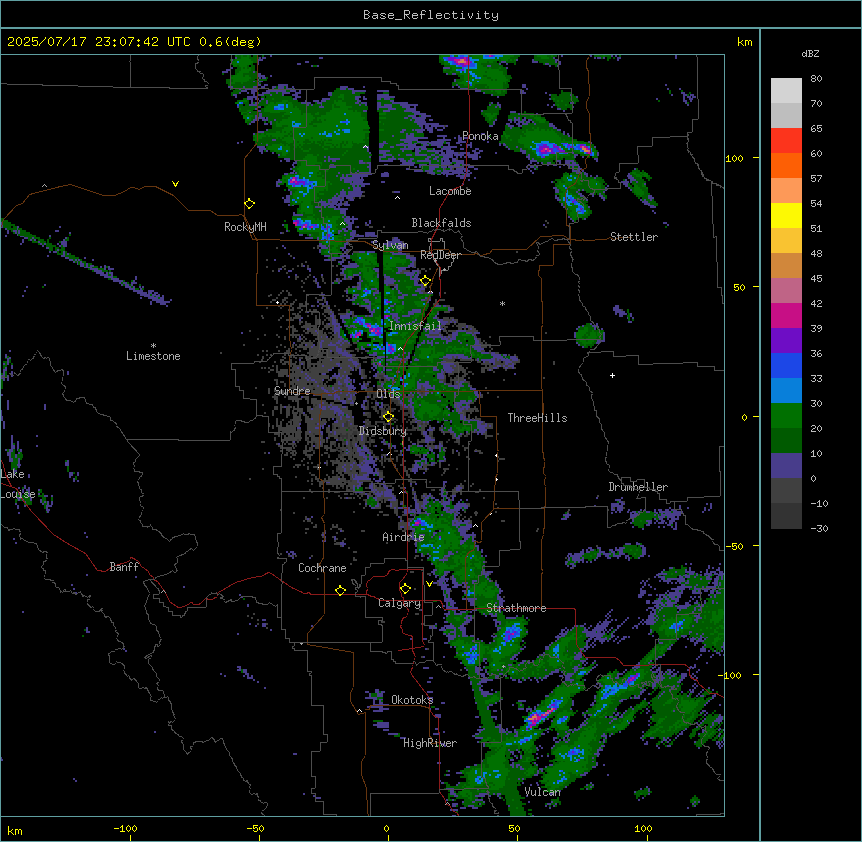The image size is (862, 842).
Task: Select the Olds label
Action: [388, 394]
